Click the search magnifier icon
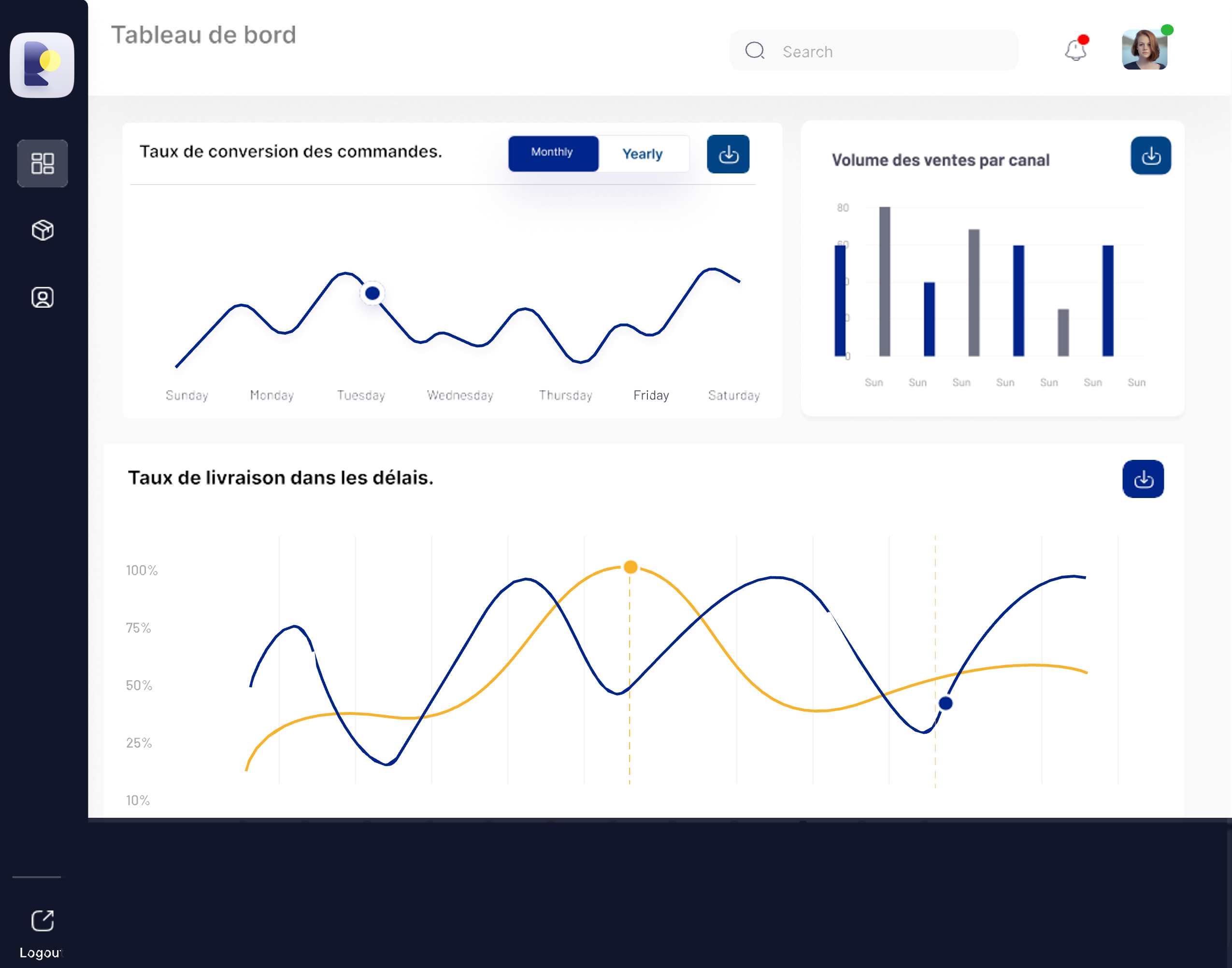 pyautogui.click(x=755, y=50)
